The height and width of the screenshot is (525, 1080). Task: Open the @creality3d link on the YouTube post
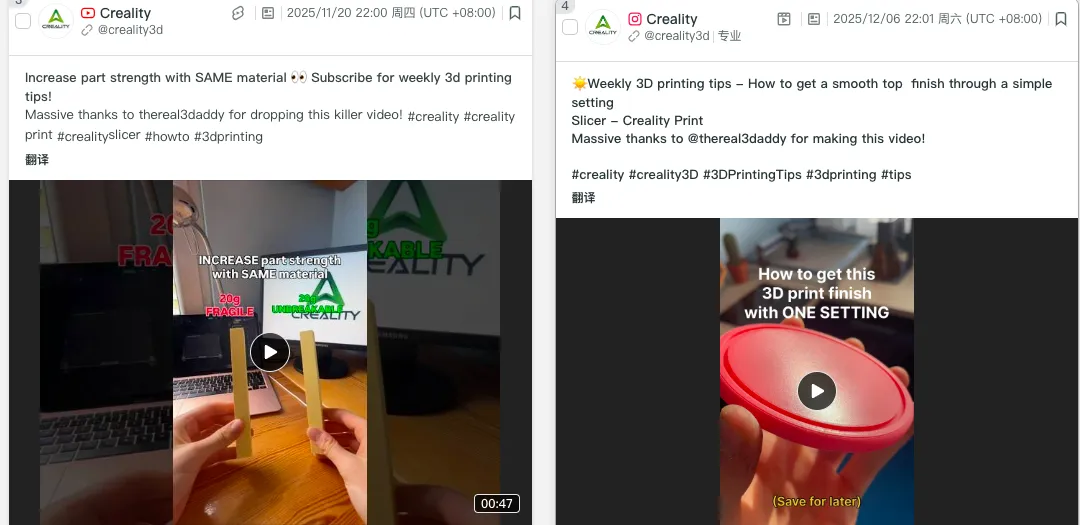pyautogui.click(x=130, y=30)
